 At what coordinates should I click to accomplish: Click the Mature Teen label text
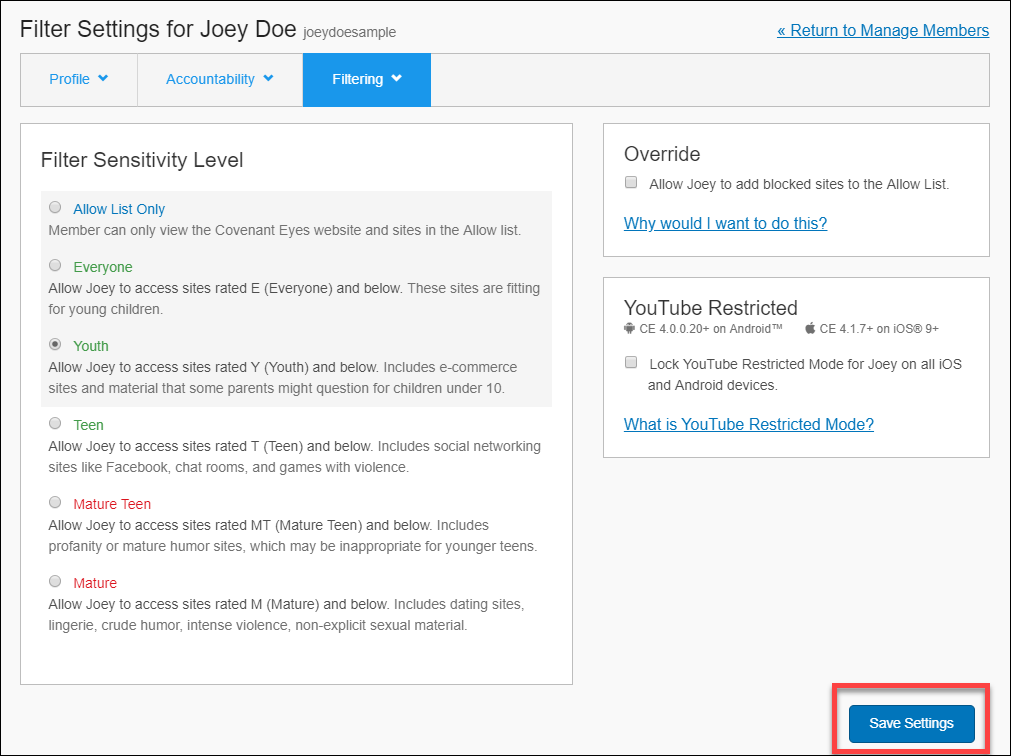[112, 504]
